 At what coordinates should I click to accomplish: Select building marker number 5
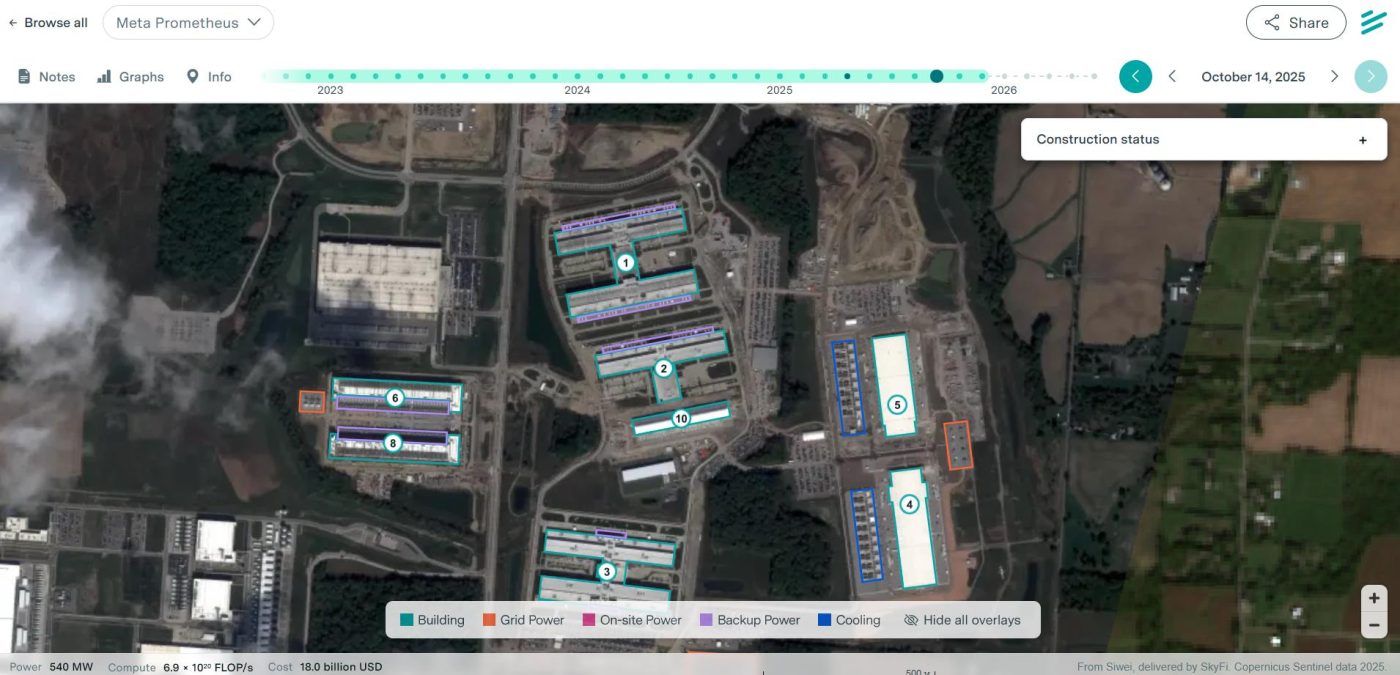tap(897, 405)
